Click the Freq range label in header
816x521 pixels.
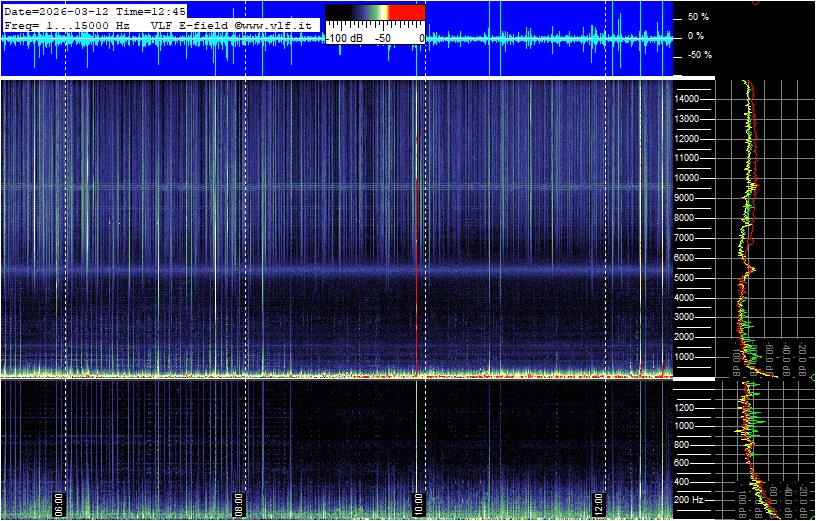click(x=66, y=24)
